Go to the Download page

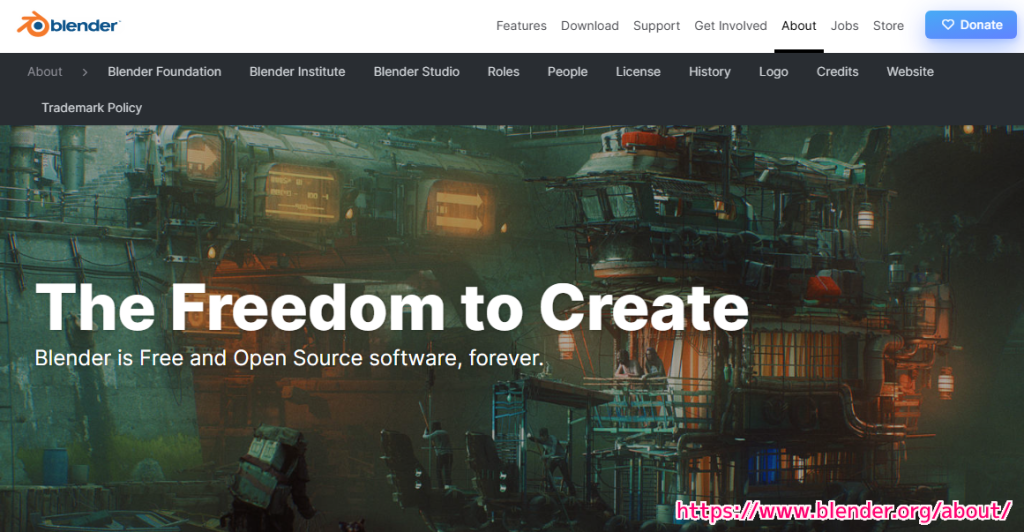click(589, 26)
